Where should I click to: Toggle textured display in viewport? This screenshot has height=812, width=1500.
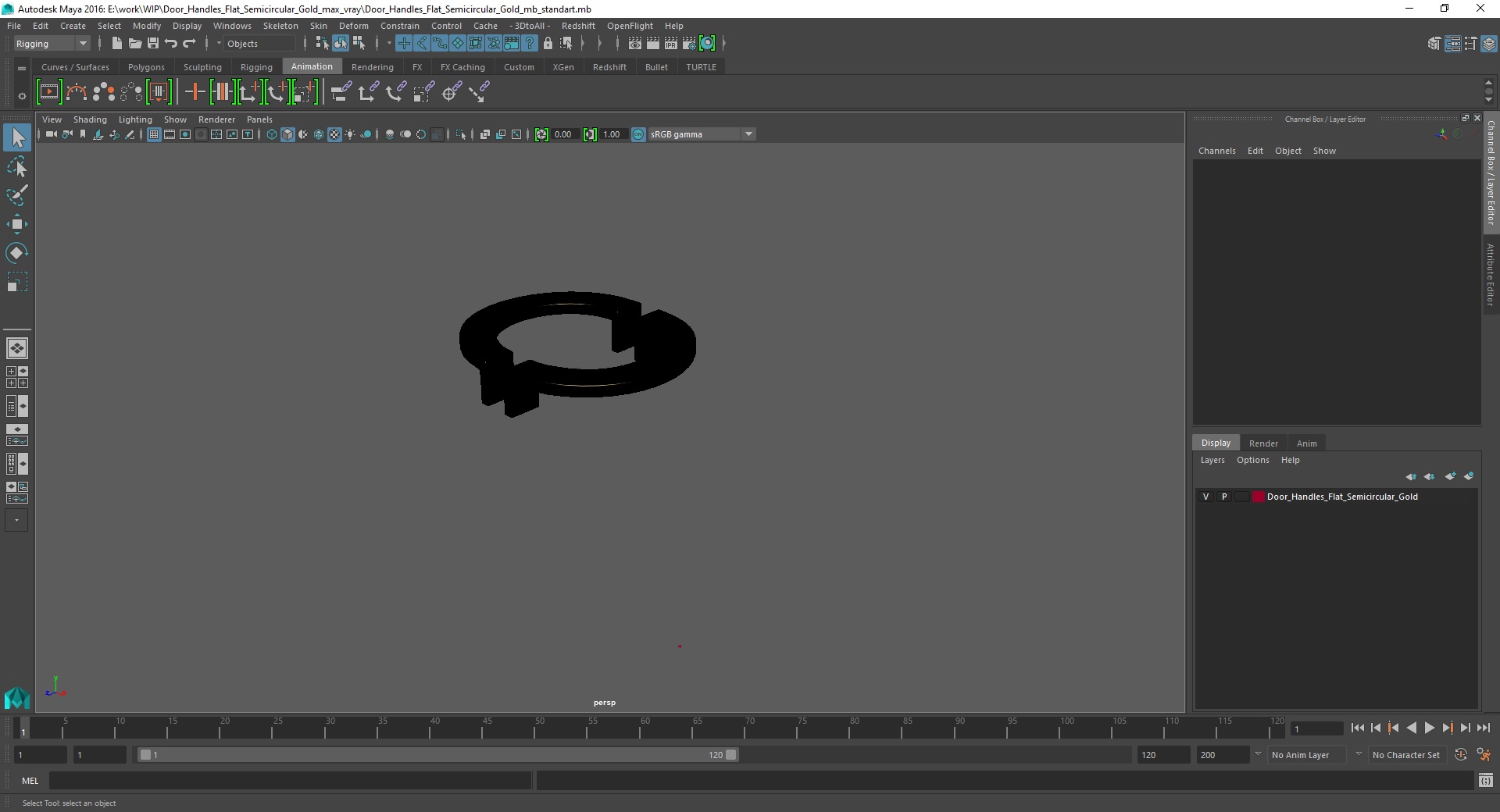pos(334,134)
